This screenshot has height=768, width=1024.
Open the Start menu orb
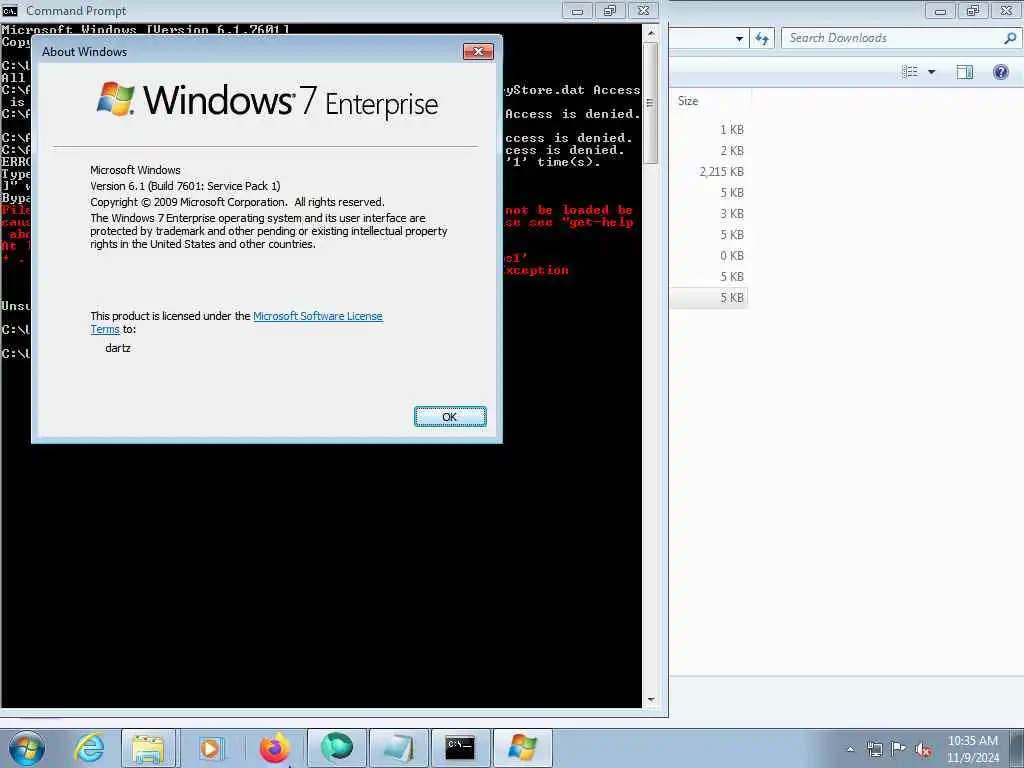point(27,748)
